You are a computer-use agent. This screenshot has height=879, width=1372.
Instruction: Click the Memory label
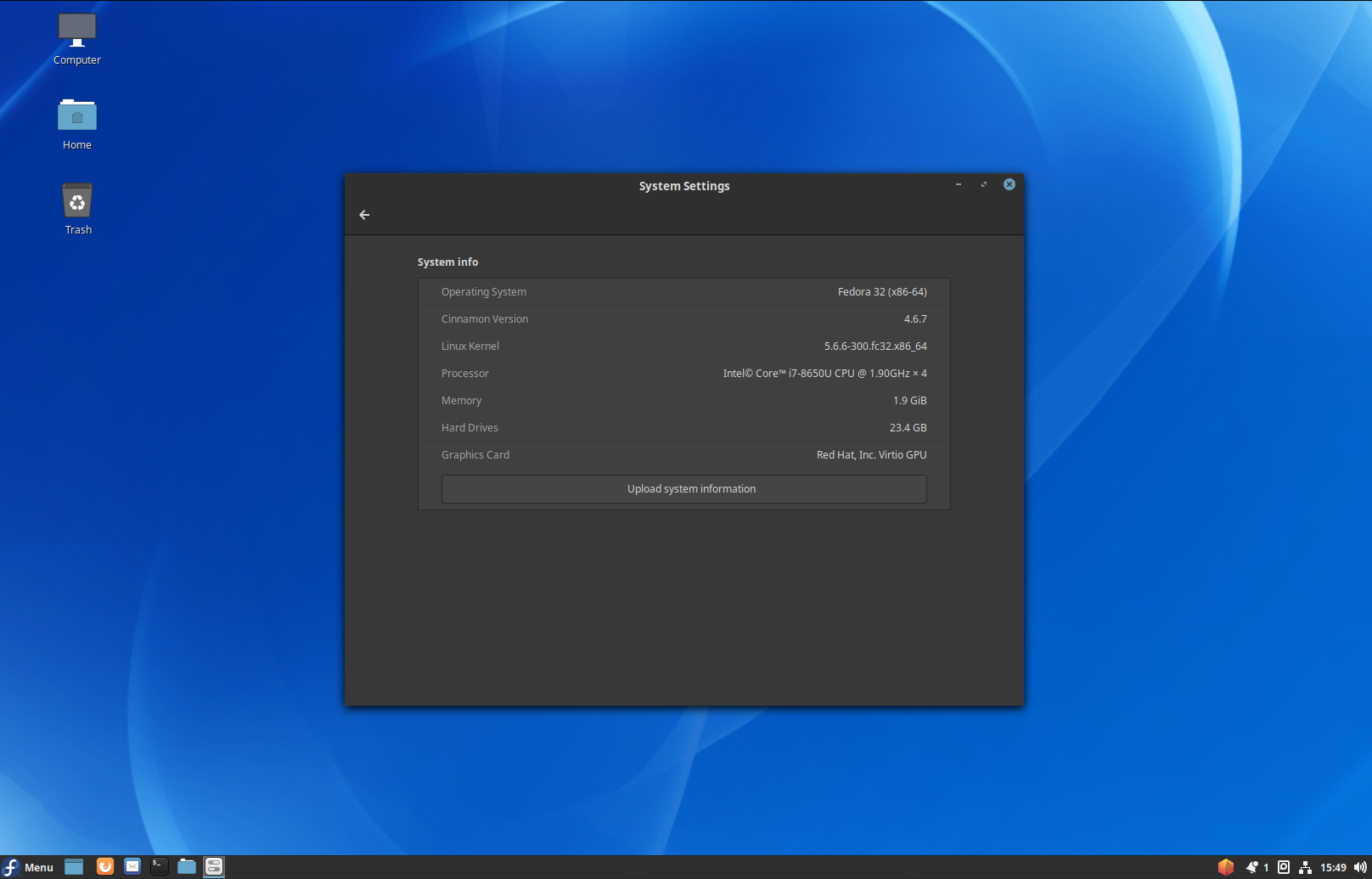click(461, 401)
